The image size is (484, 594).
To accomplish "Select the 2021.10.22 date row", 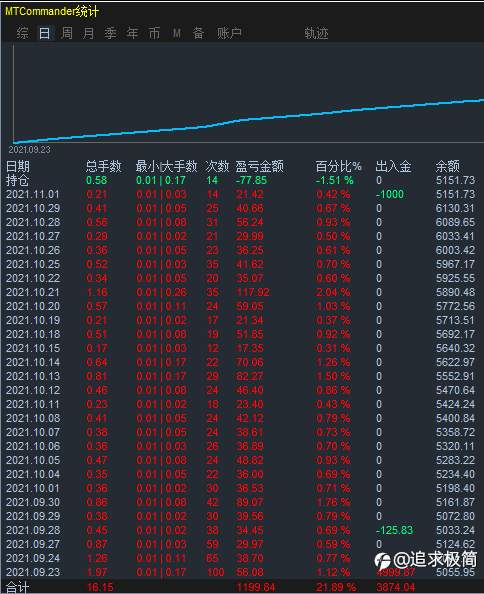I will pos(33,278).
